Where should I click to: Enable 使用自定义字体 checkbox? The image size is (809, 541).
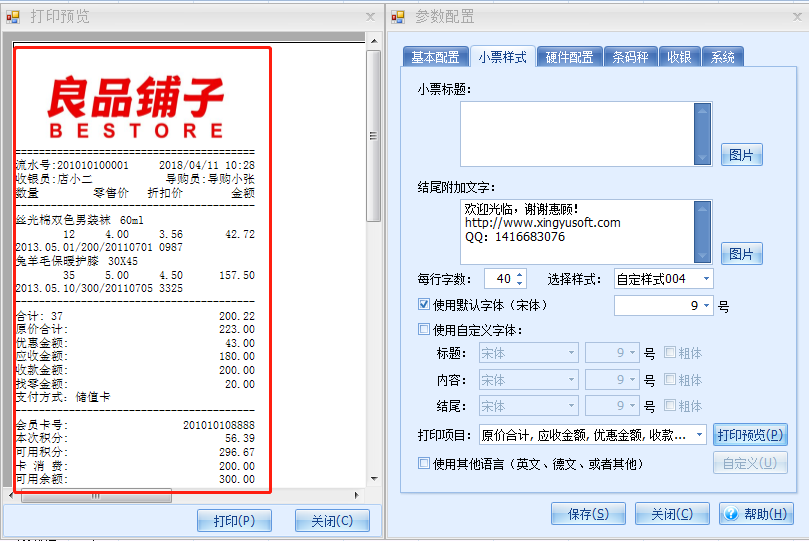[x=424, y=329]
